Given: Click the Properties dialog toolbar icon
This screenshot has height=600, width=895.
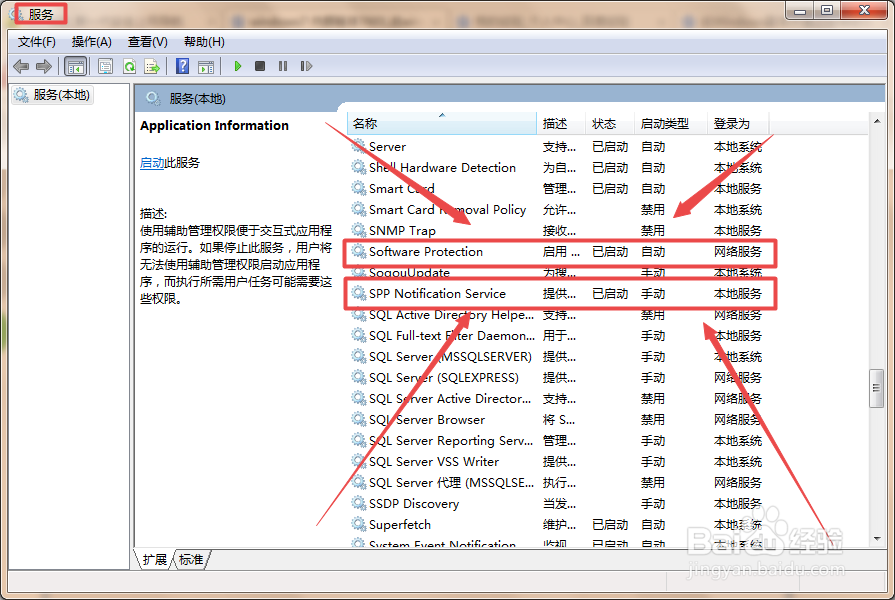Looking at the screenshot, I should point(105,66).
